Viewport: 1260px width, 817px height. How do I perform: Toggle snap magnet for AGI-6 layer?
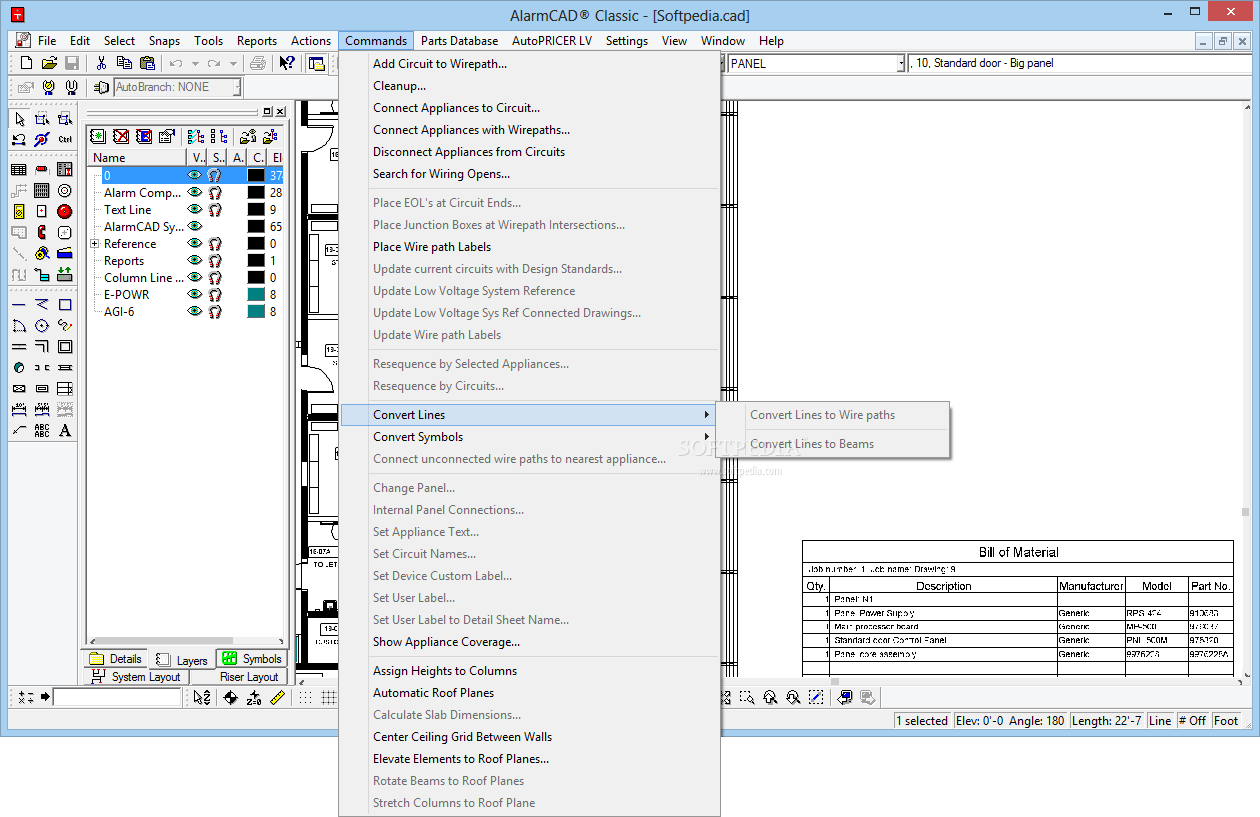214,311
